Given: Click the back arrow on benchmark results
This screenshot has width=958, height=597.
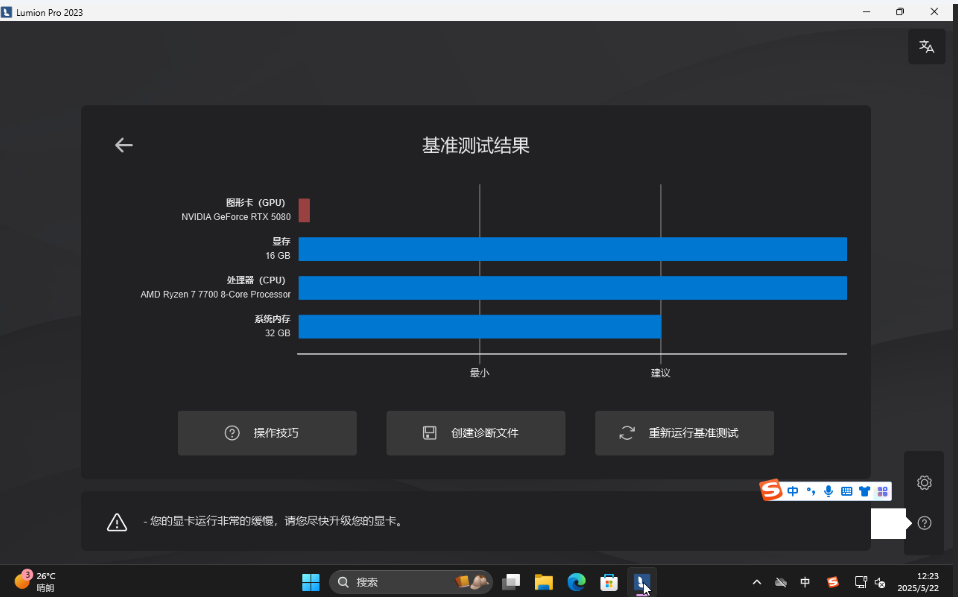Looking at the screenshot, I should tap(123, 145).
